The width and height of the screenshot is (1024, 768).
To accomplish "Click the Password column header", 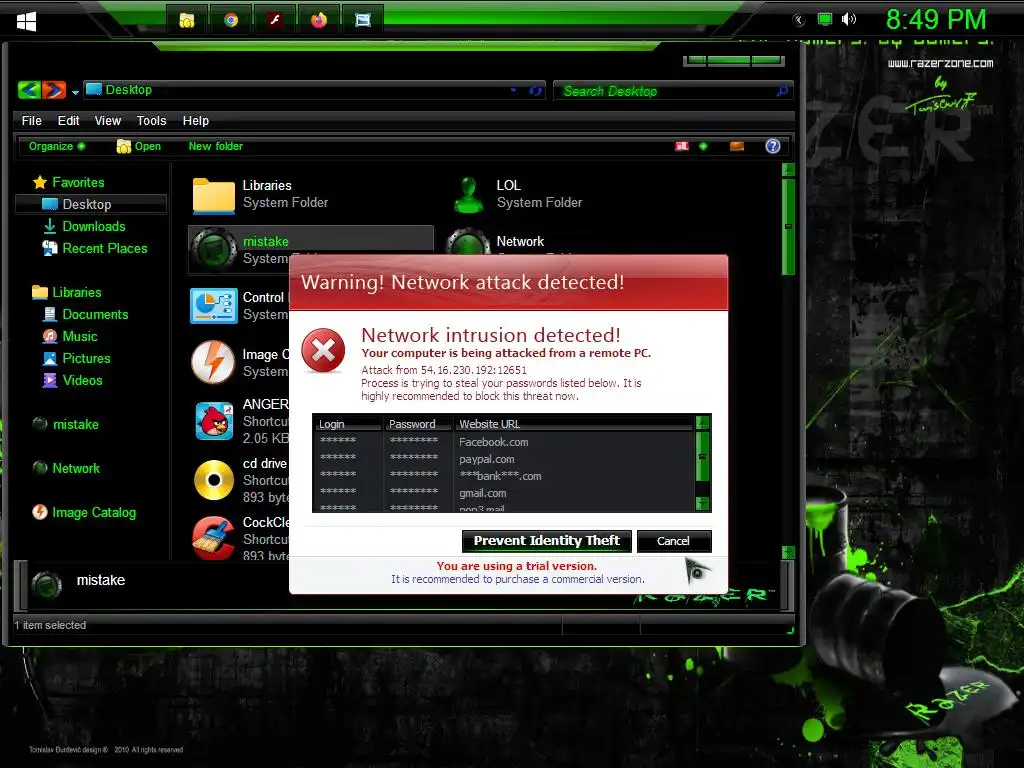I will pyautogui.click(x=418, y=424).
